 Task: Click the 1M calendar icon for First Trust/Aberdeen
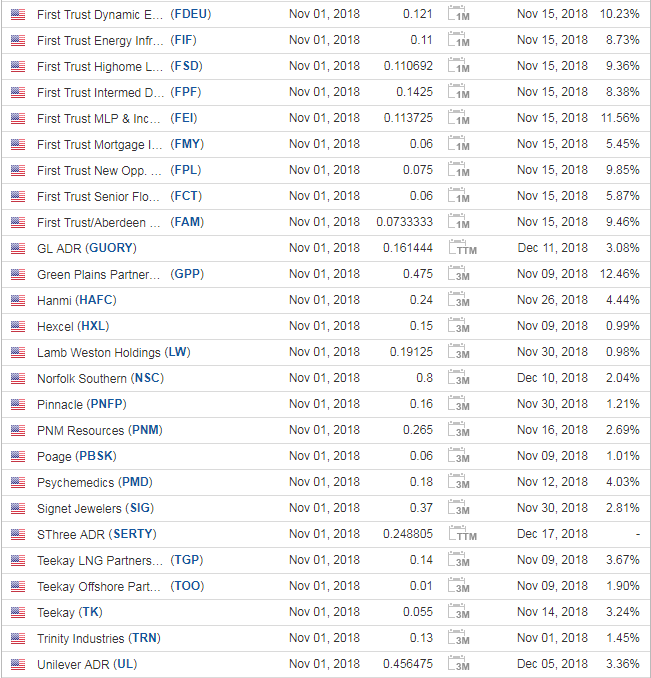pyautogui.click(x=459, y=222)
